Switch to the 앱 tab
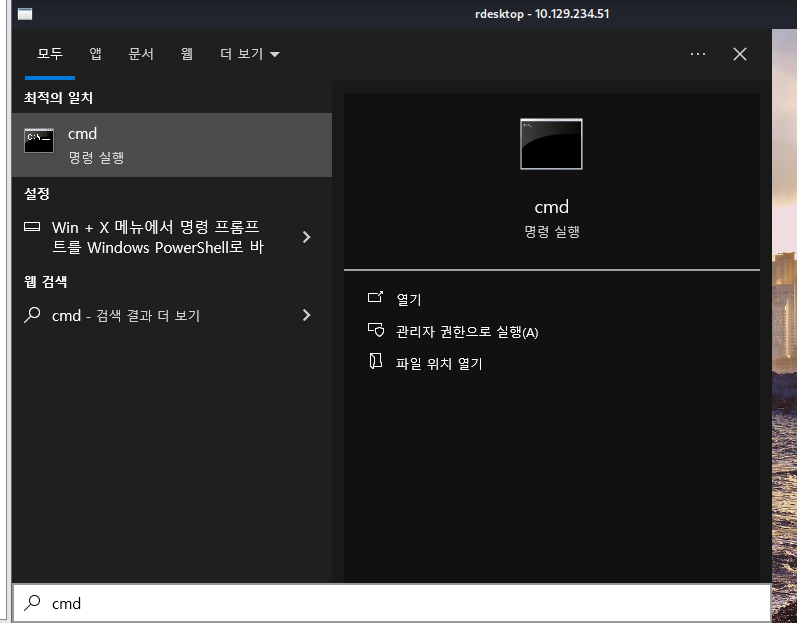797x623 pixels. tap(96, 54)
